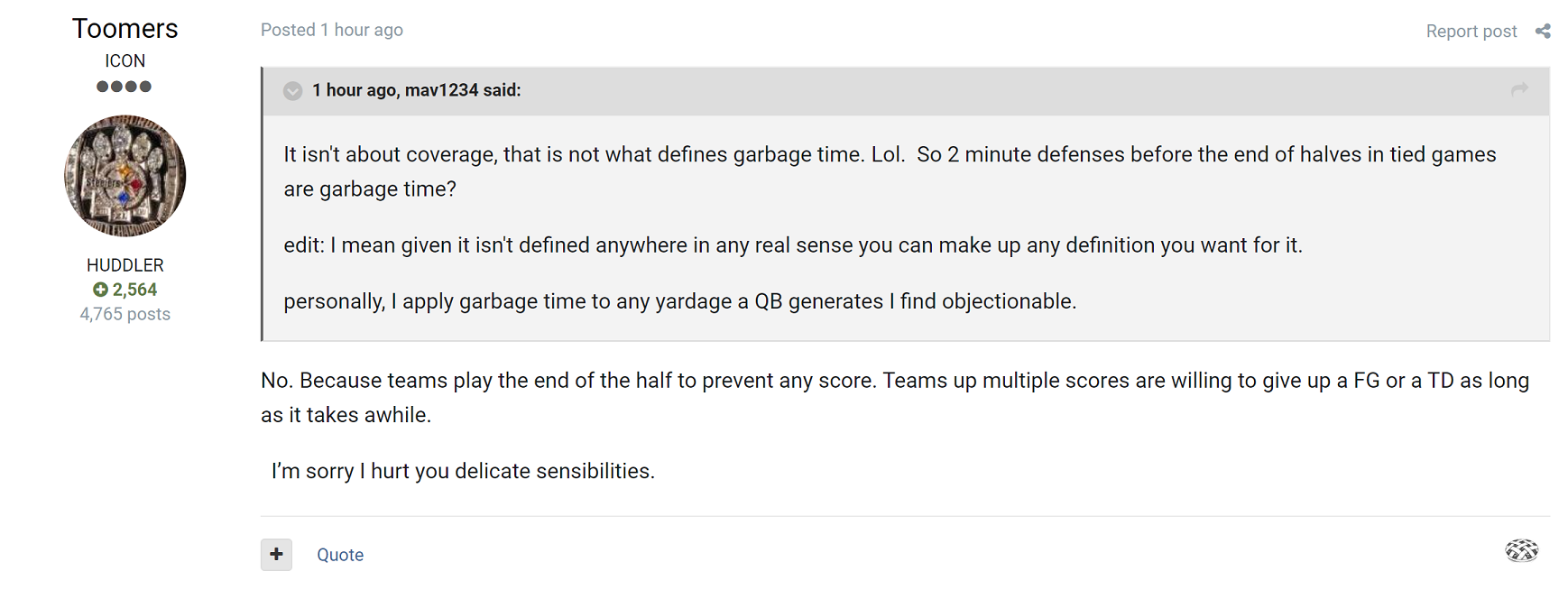Image resolution: width=1568 pixels, height=590 pixels.
Task: Click the four rank dots icon
Action: pos(125,87)
